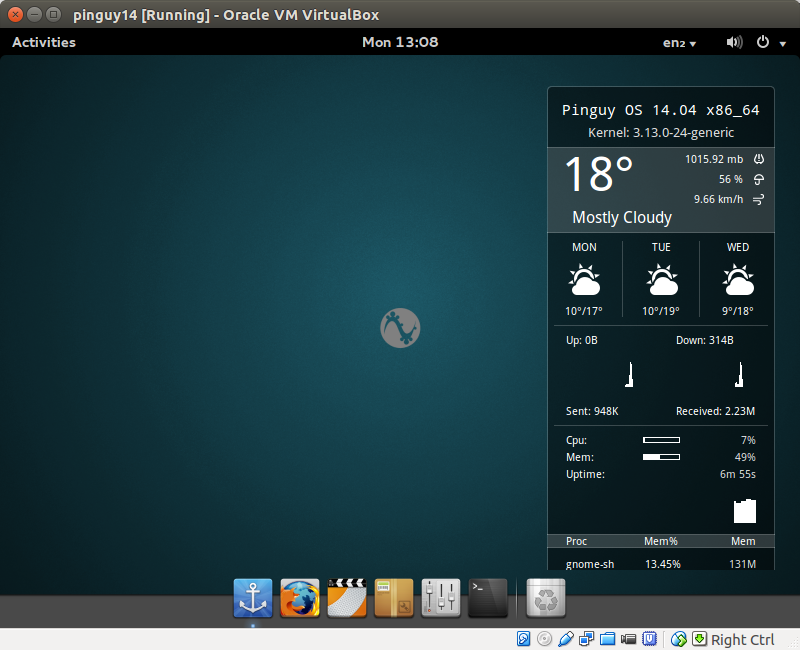Click the Uptime 6m 55s value
Screen dimensions: 800x650
pos(738,474)
